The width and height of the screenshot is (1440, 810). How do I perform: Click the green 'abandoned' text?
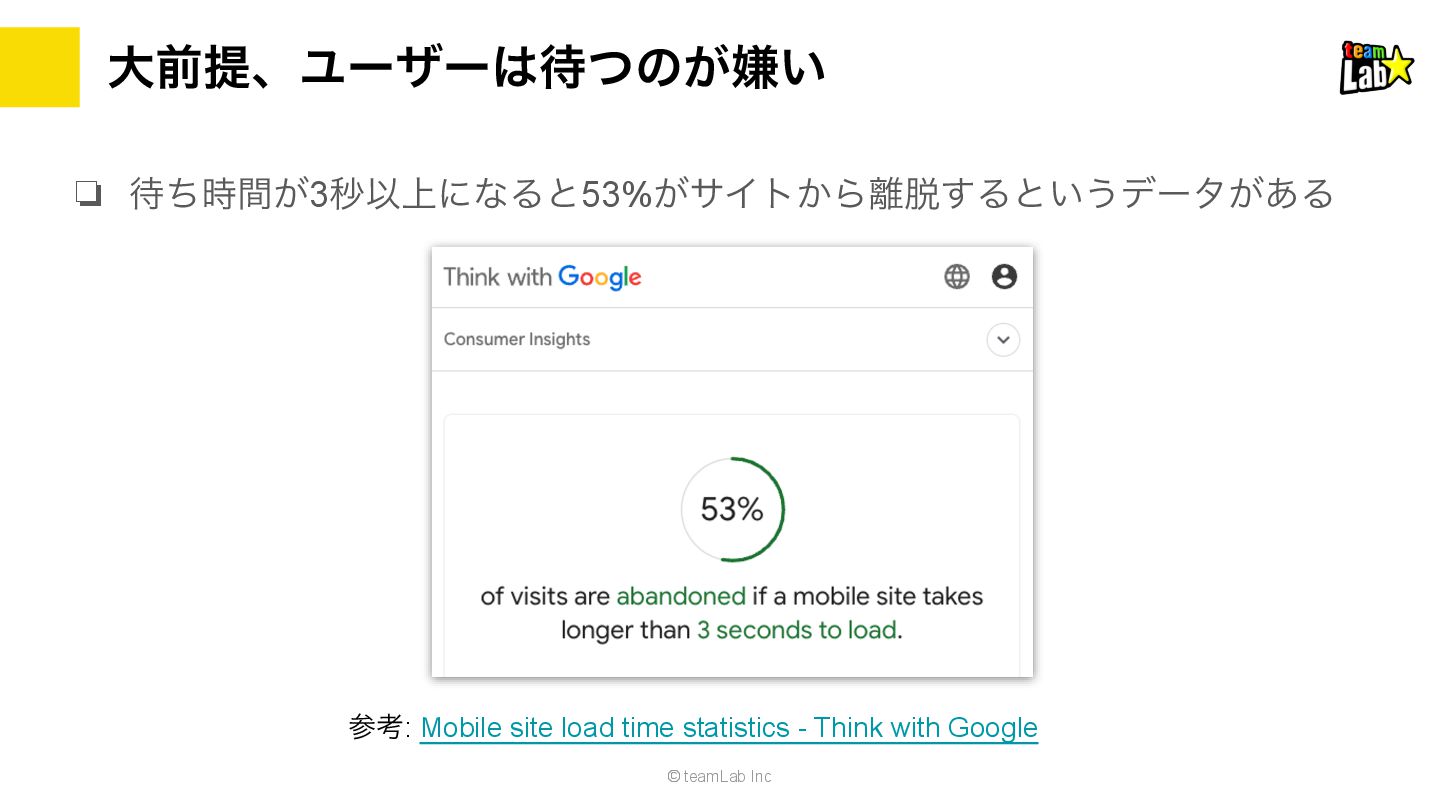coord(681,596)
